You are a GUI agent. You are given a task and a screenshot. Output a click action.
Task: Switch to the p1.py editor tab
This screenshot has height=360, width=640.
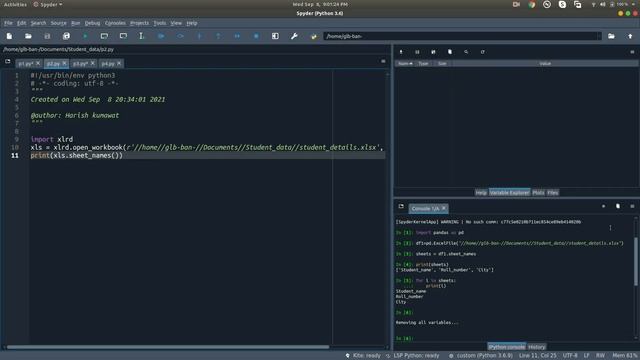[25, 64]
